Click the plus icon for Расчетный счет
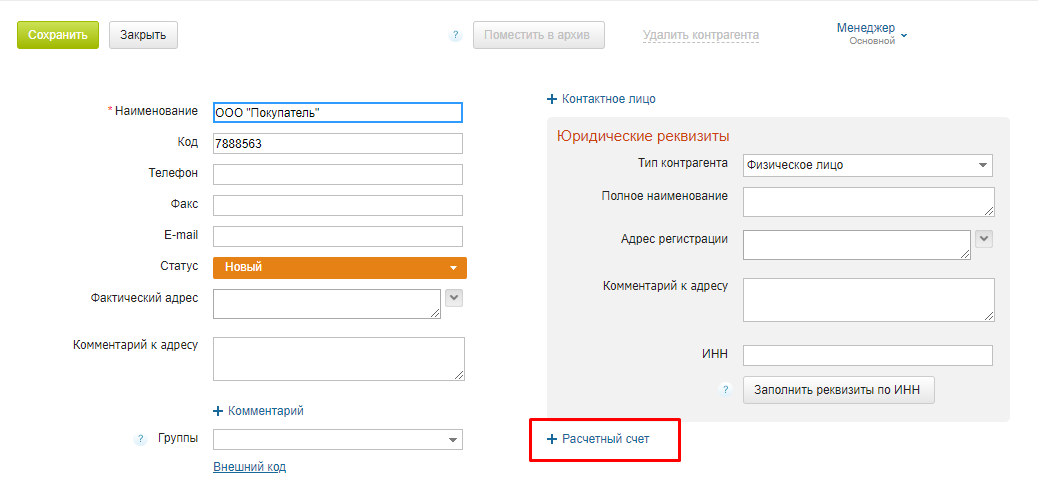This screenshot has width=1038, height=500. point(551,439)
